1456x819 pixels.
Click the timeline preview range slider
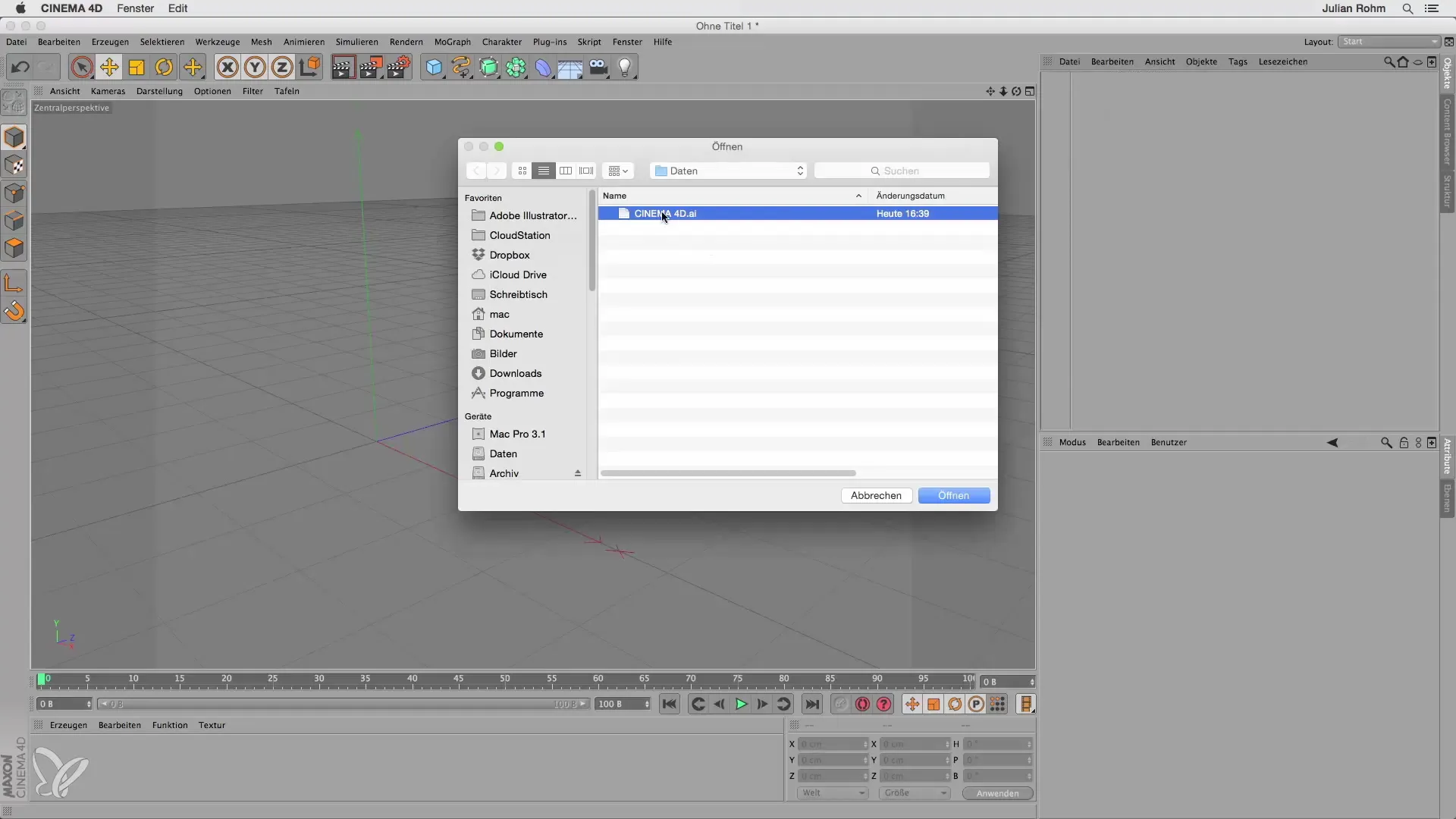pos(343,704)
